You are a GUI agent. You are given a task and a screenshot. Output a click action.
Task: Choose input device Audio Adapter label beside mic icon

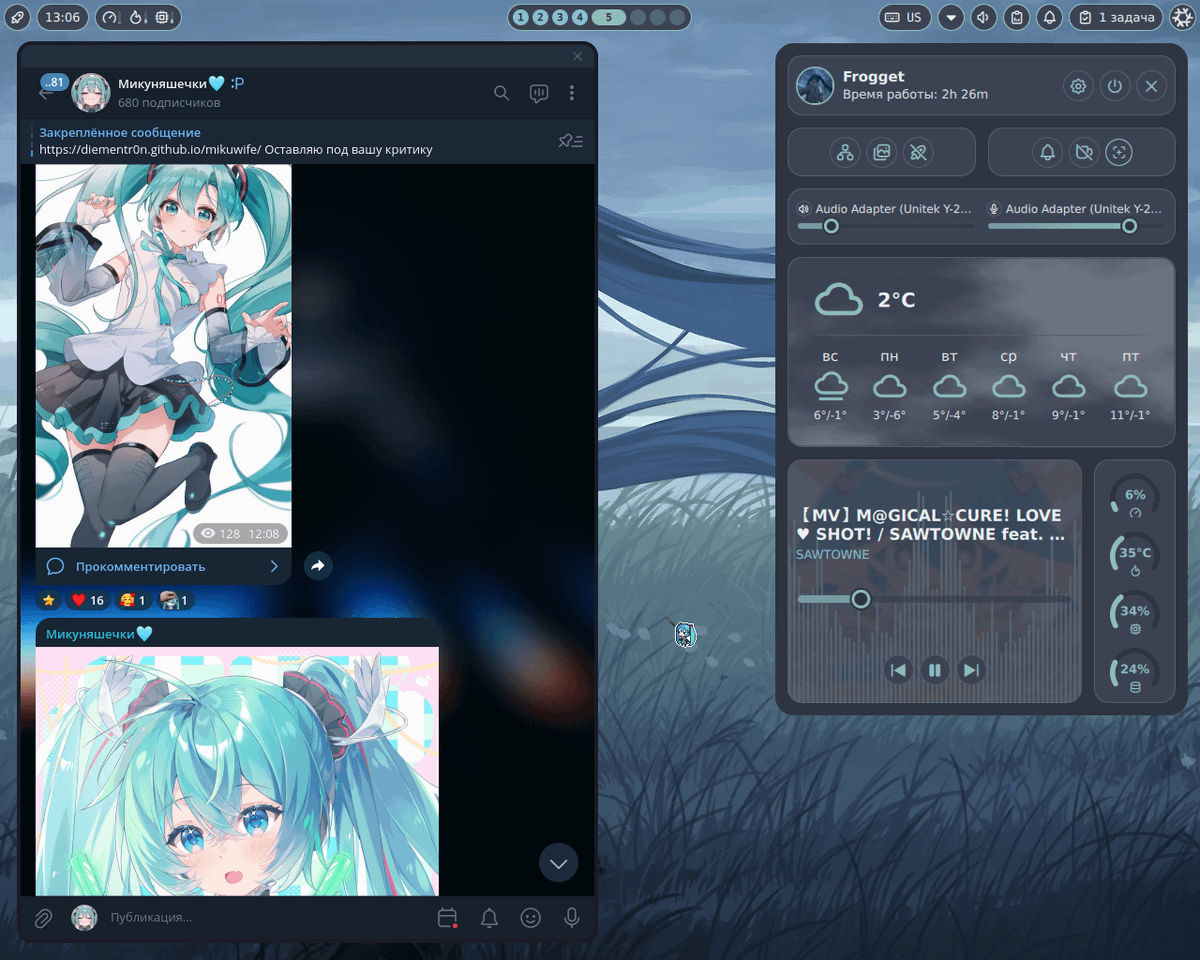pos(1084,209)
